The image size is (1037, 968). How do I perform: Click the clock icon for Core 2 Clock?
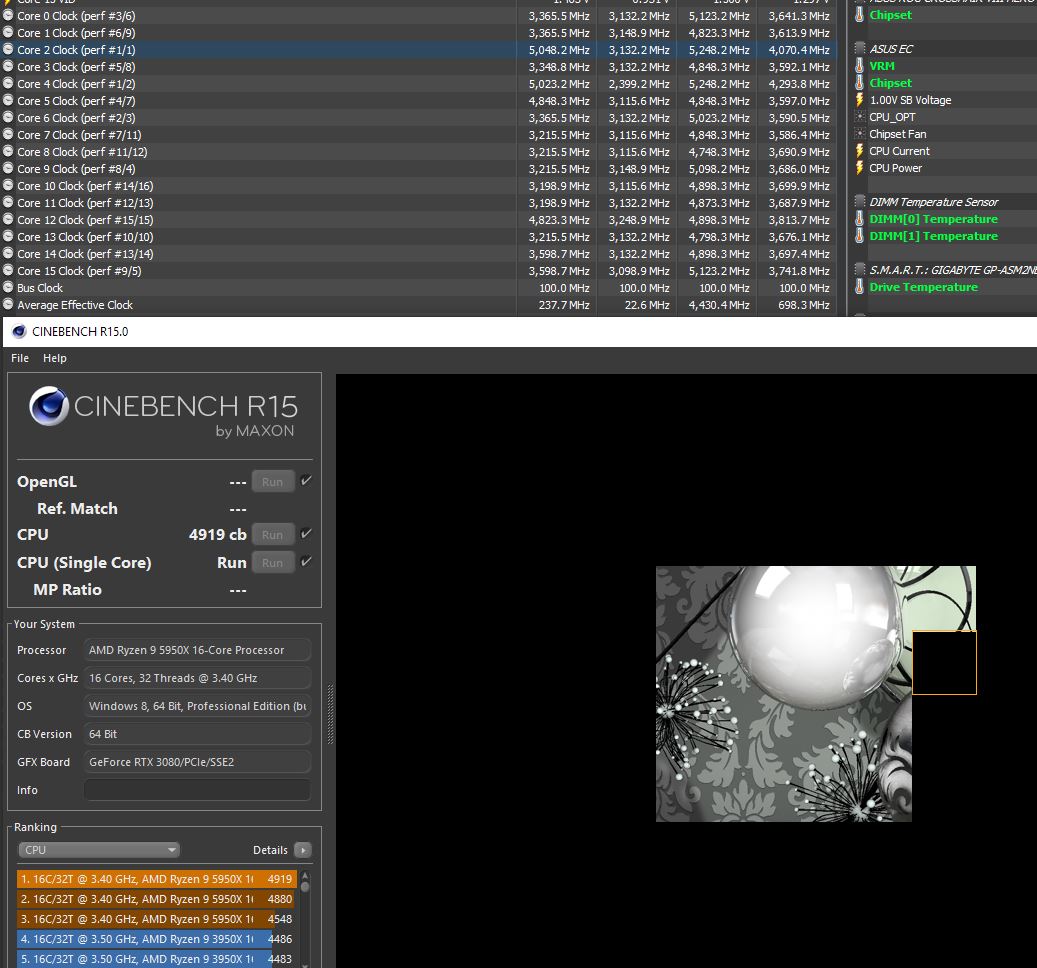point(8,50)
